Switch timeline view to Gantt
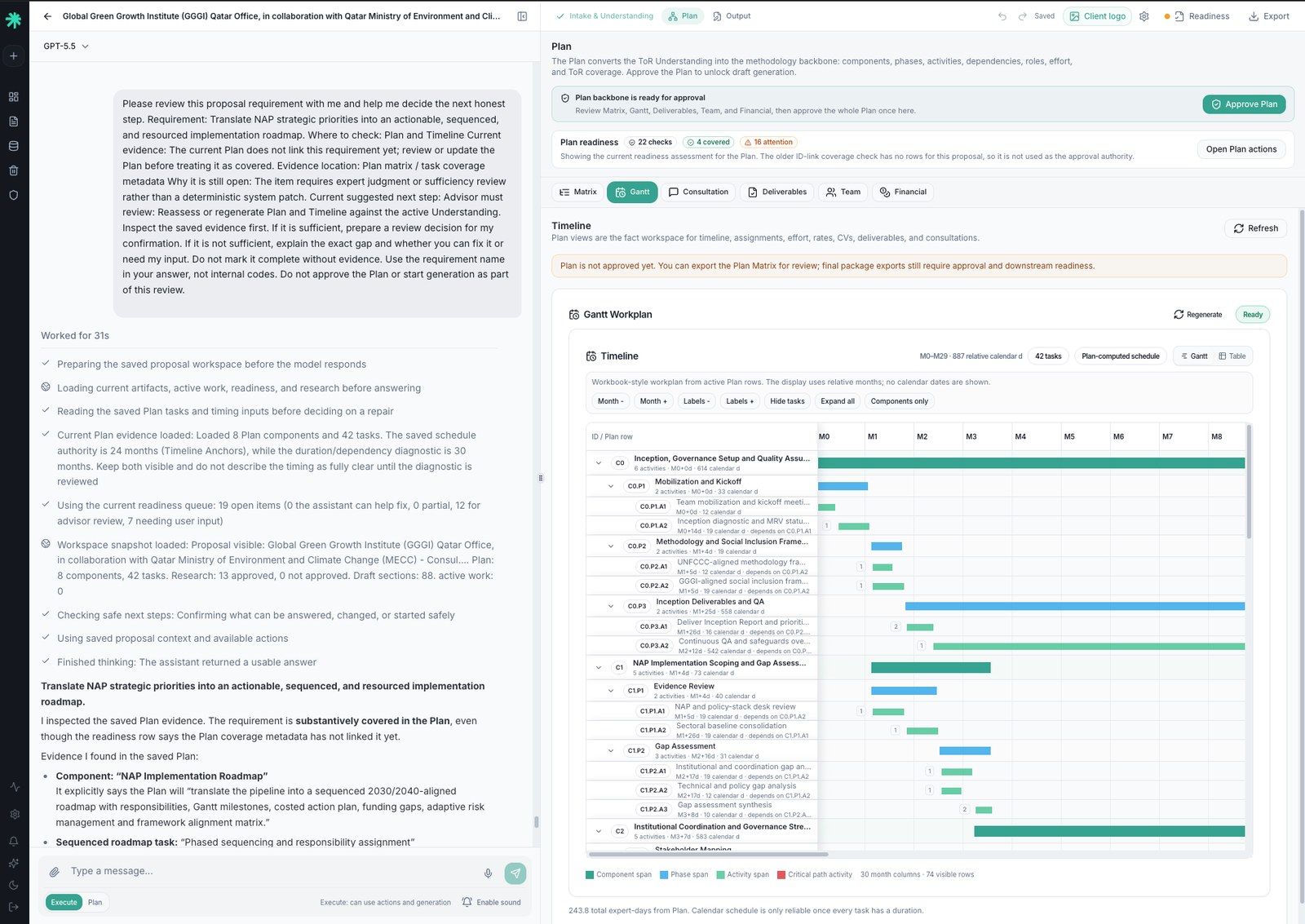Screen dimensions: 1305x924 1194,356
